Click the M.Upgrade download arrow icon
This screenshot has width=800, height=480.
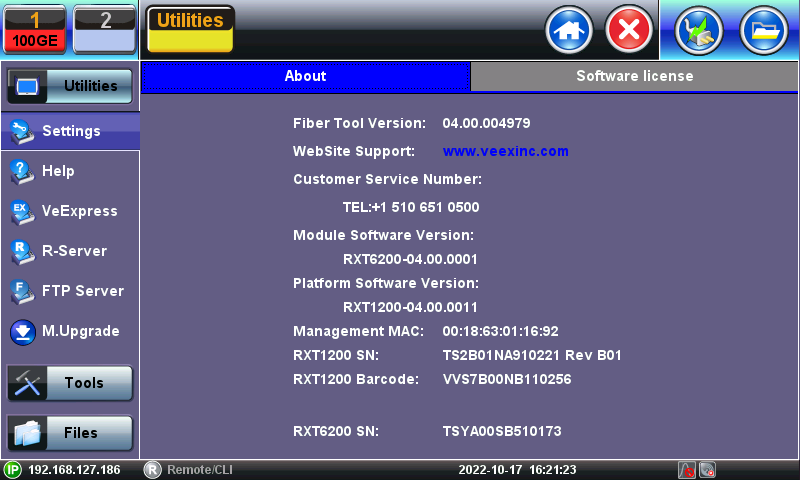(22, 332)
